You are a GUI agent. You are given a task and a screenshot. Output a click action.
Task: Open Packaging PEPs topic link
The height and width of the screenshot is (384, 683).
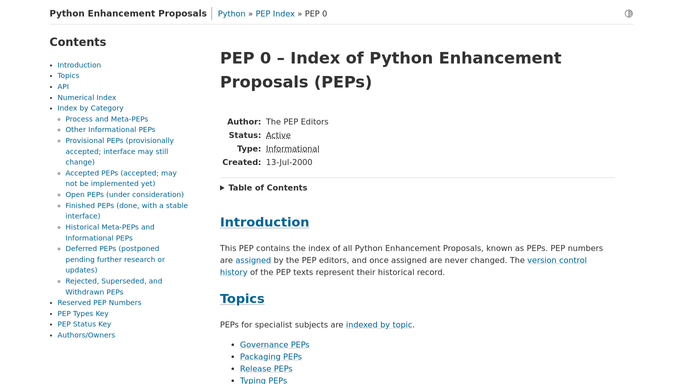[270, 357]
